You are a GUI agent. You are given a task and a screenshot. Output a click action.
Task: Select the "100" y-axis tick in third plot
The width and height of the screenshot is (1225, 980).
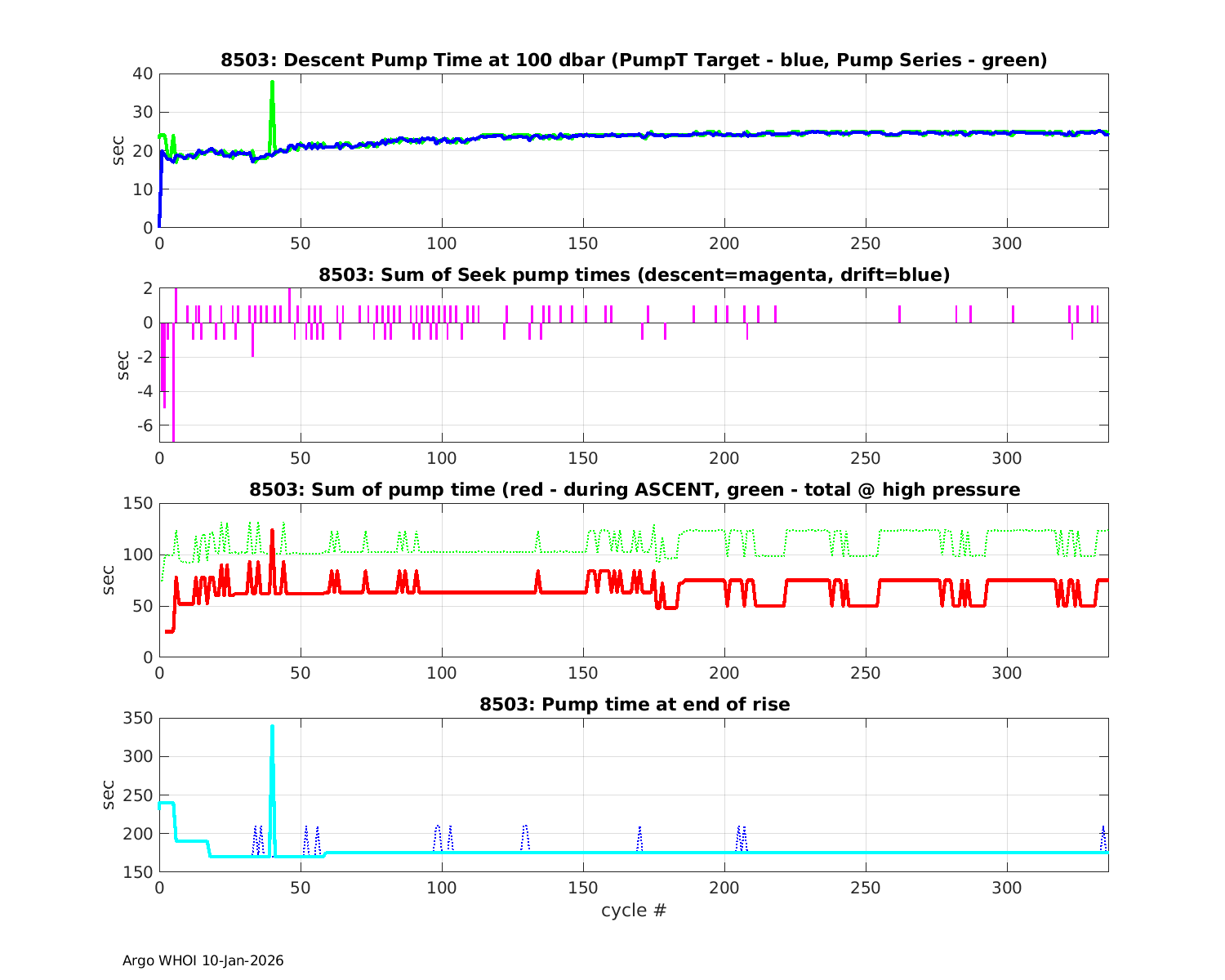137,555
